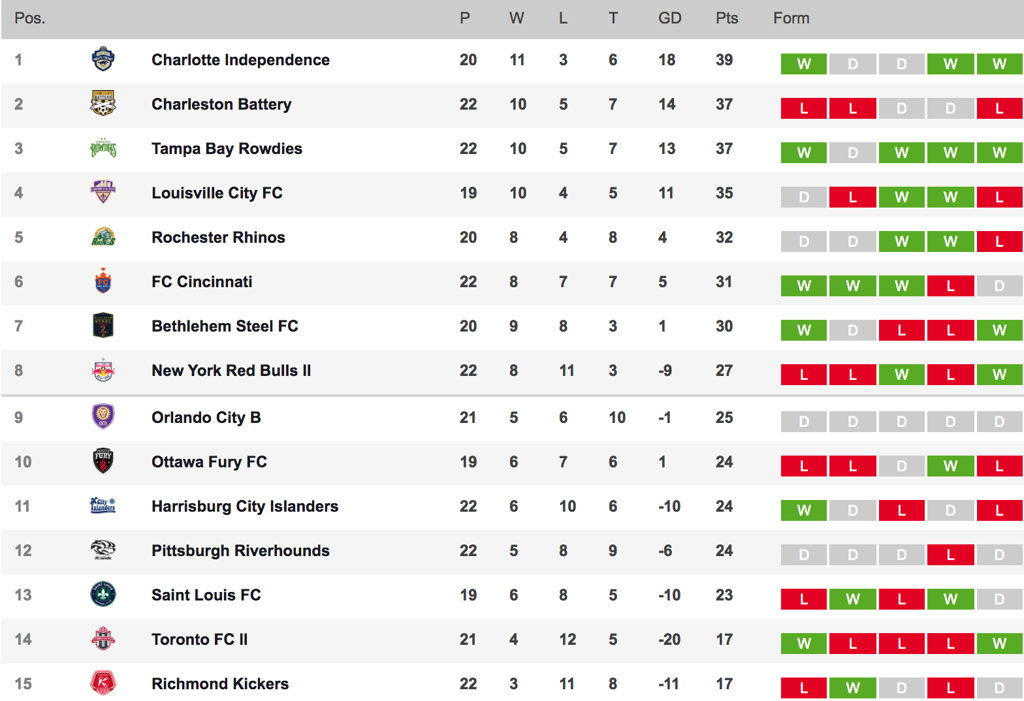Image resolution: width=1024 pixels, height=701 pixels.
Task: Click the Charleston Battery team logo
Action: coord(103,104)
